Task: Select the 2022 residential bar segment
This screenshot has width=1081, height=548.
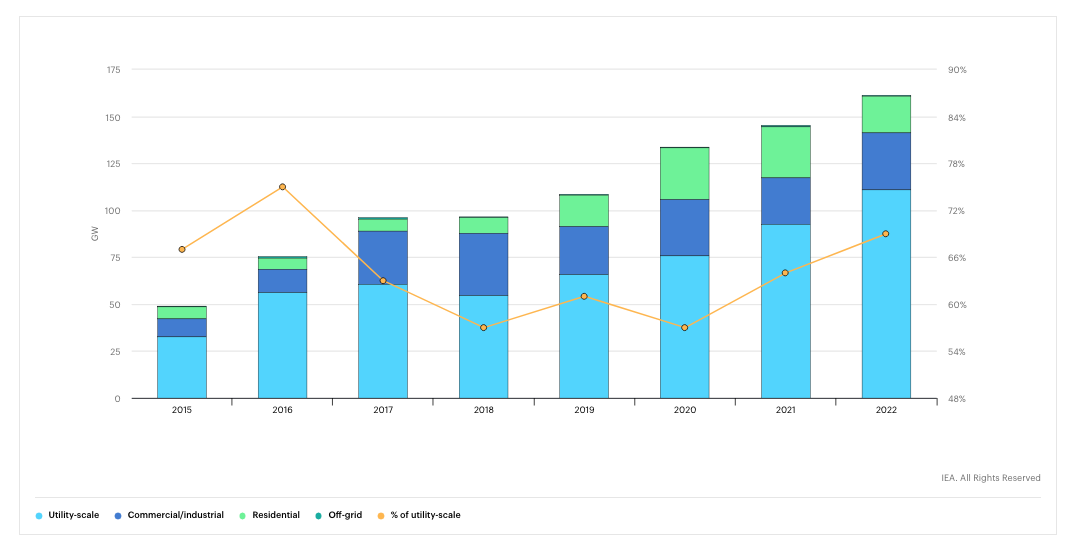Action: [887, 114]
